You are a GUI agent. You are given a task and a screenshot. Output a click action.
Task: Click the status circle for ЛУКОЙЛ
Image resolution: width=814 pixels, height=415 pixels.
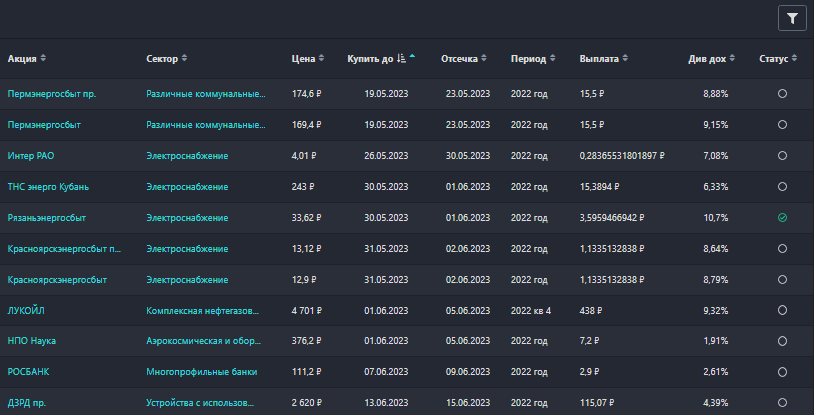[x=782, y=310]
